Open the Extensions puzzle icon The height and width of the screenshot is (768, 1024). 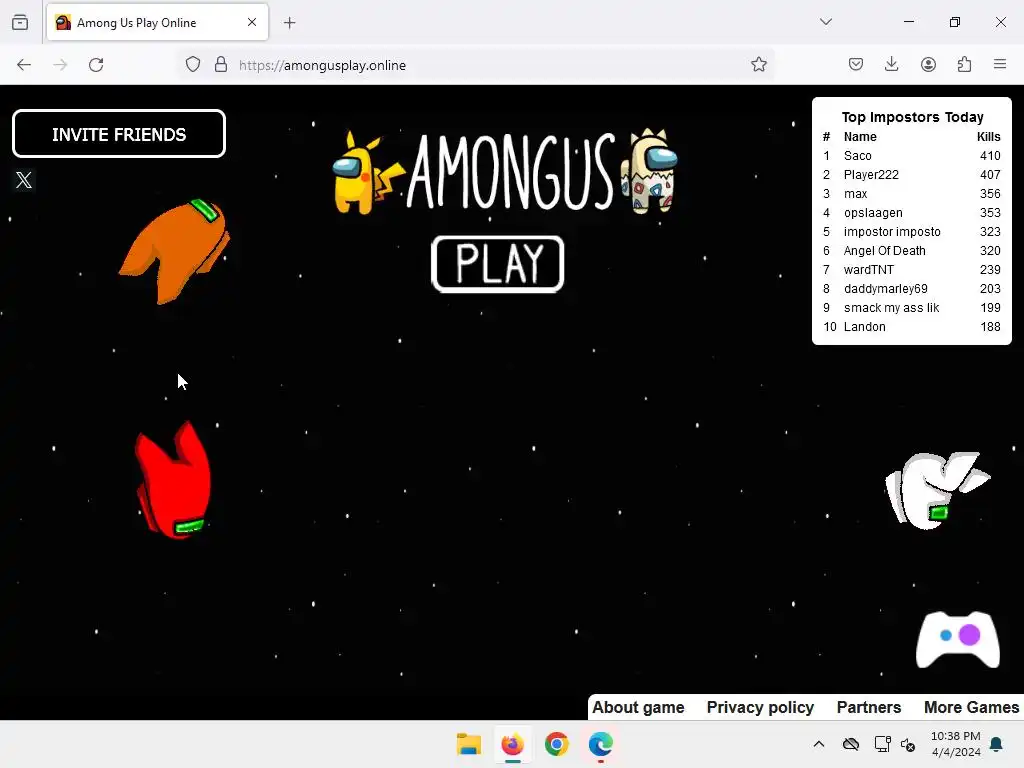coord(964,65)
